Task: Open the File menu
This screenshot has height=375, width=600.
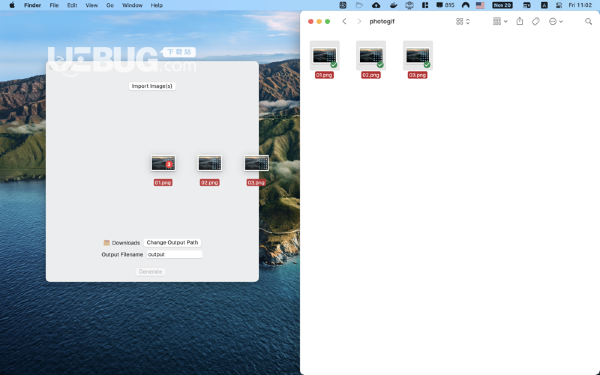Action: point(54,5)
